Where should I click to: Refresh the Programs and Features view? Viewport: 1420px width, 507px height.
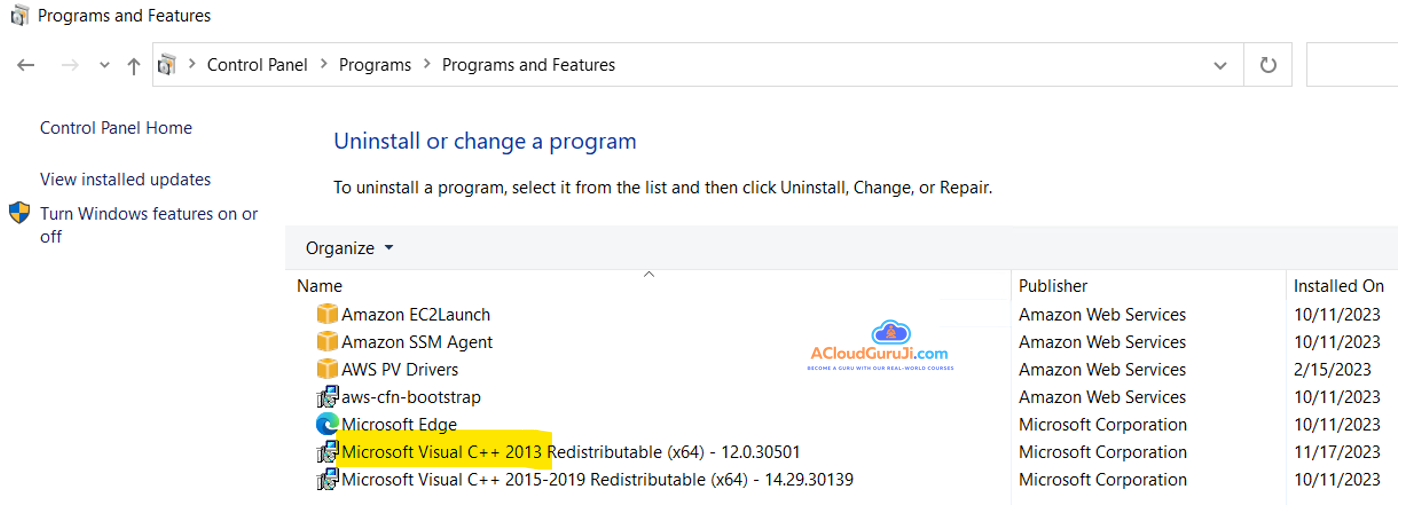click(1268, 65)
